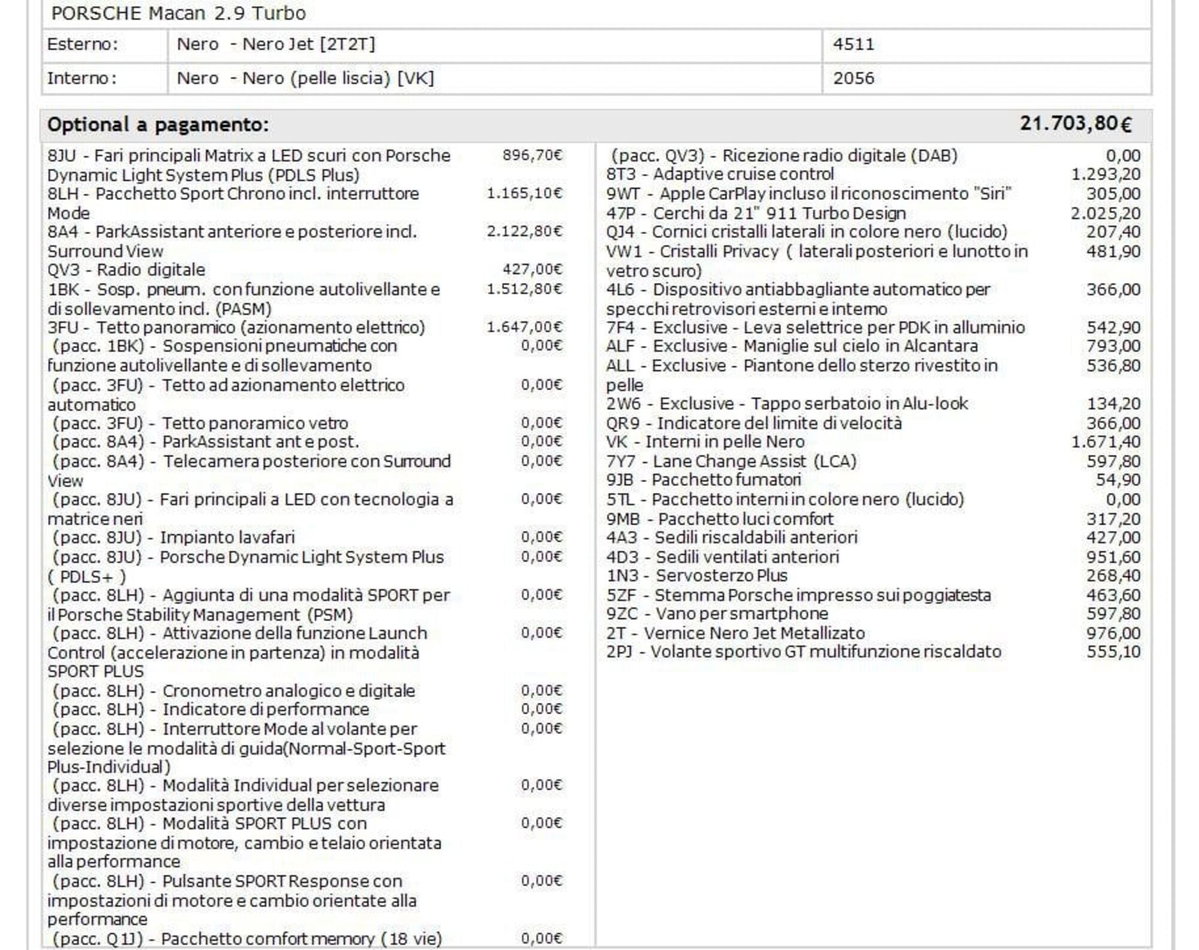Click '(pacc. QV3) - Ricezione radio digitale (DAB)'
Viewport: 1199px width, 950px height.
785,155
